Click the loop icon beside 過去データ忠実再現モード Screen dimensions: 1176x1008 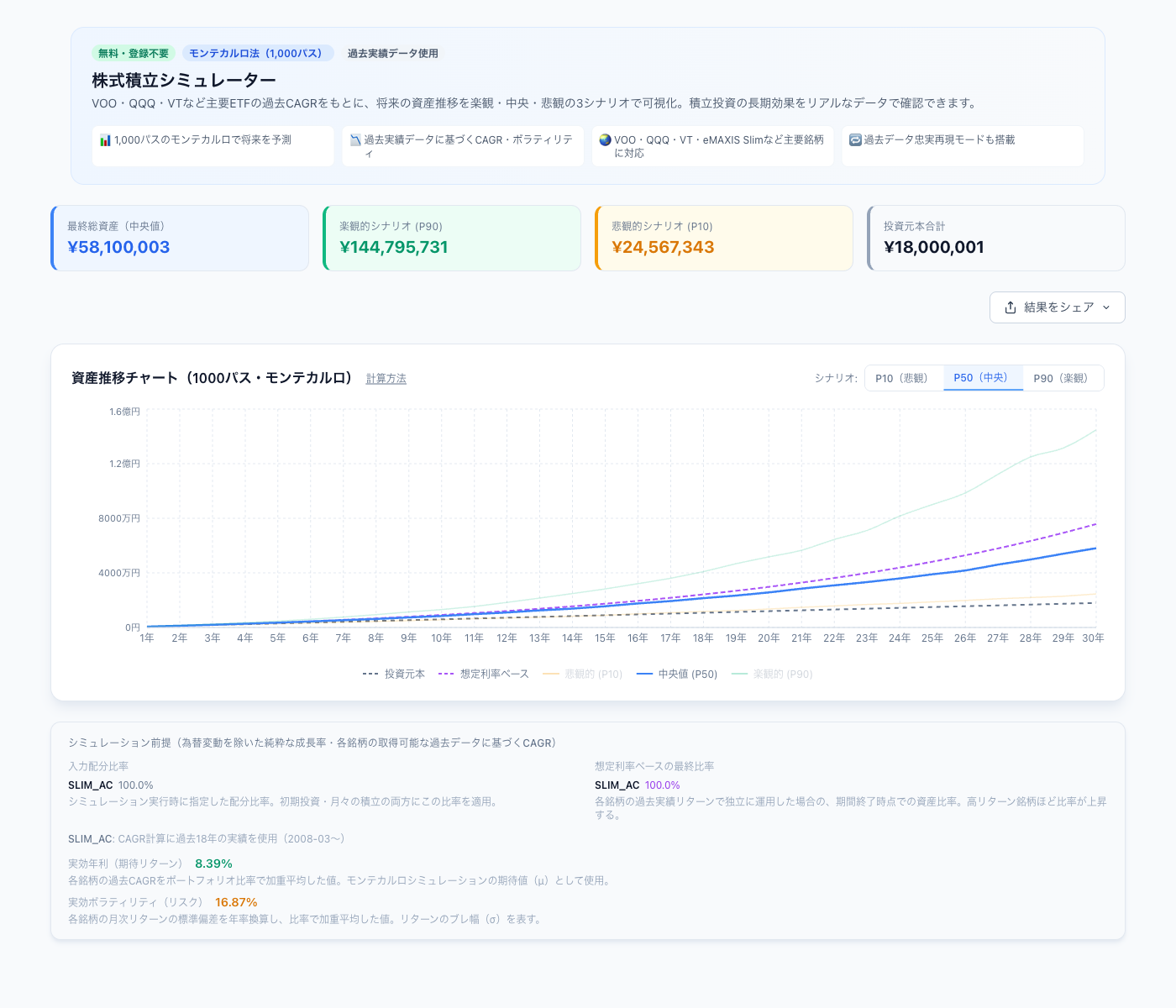[855, 140]
